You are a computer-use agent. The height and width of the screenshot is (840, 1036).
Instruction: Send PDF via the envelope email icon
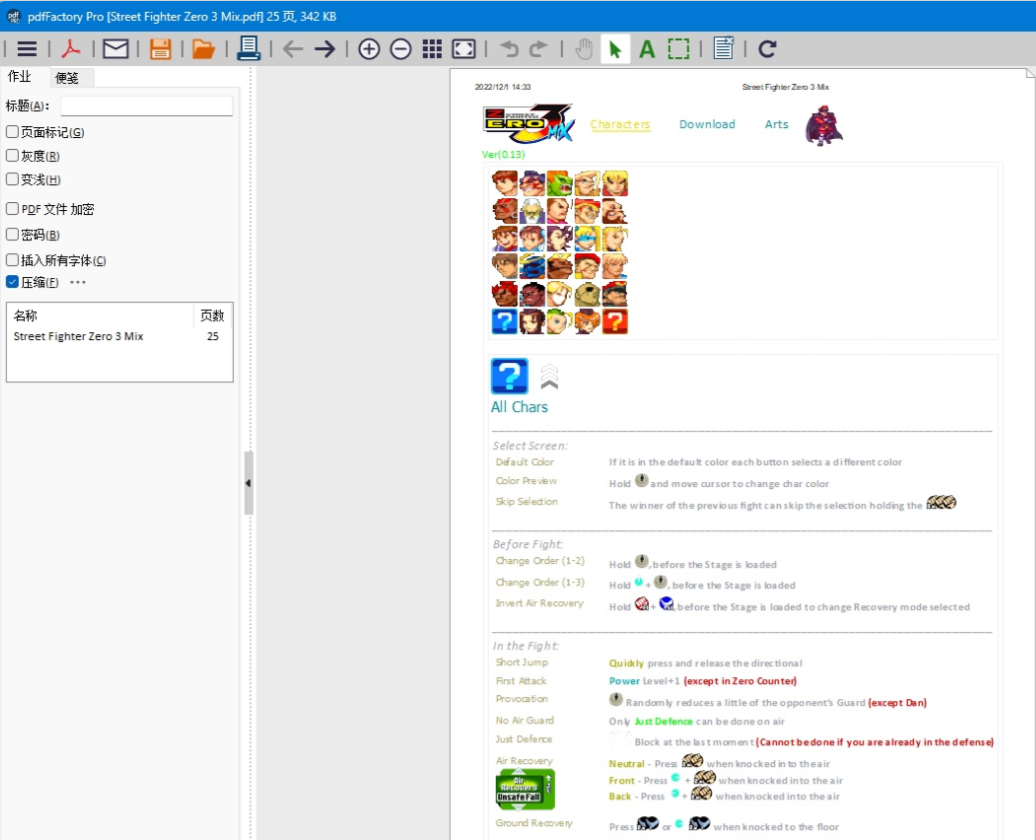tap(116, 49)
